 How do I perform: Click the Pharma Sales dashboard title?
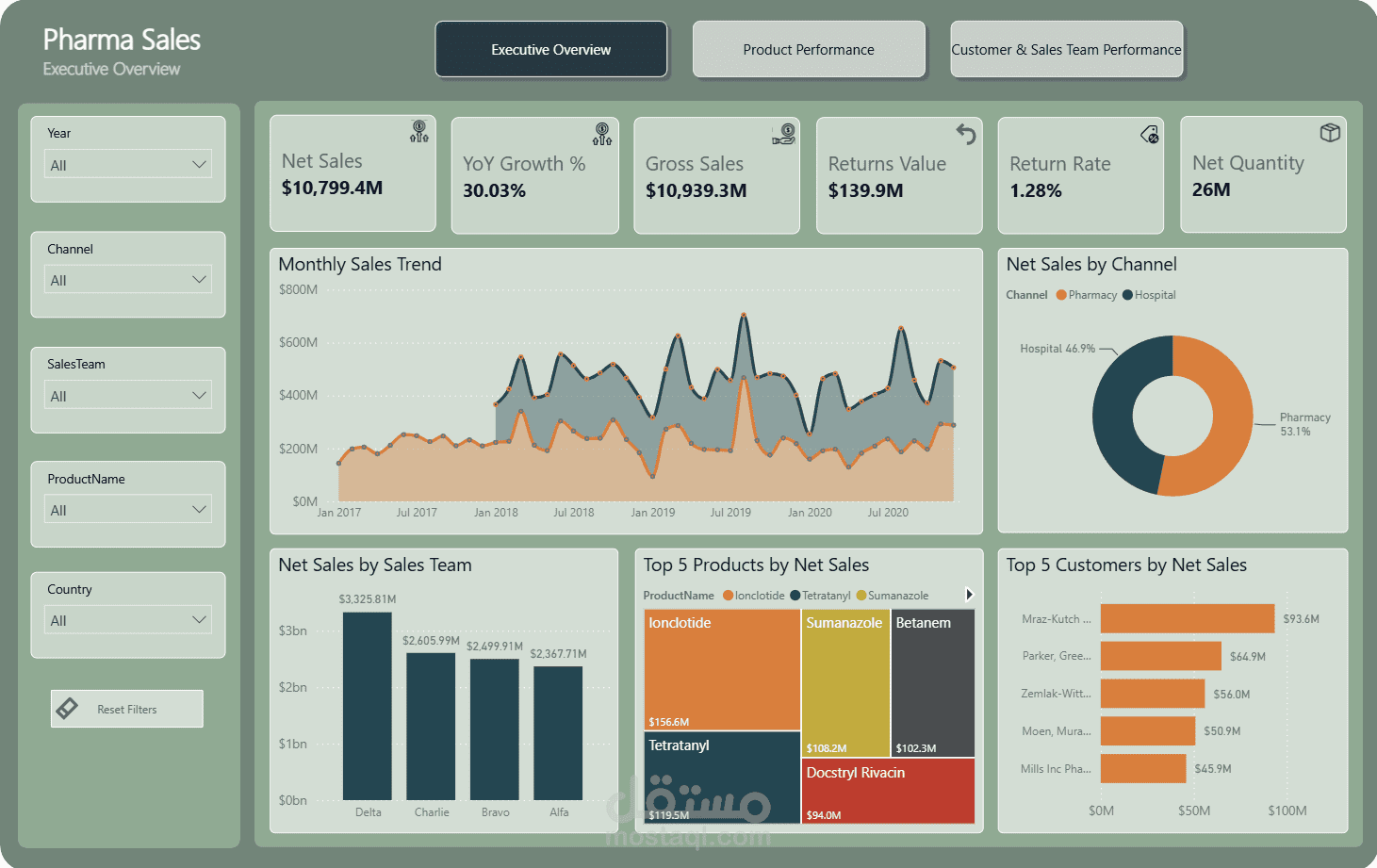(x=122, y=40)
